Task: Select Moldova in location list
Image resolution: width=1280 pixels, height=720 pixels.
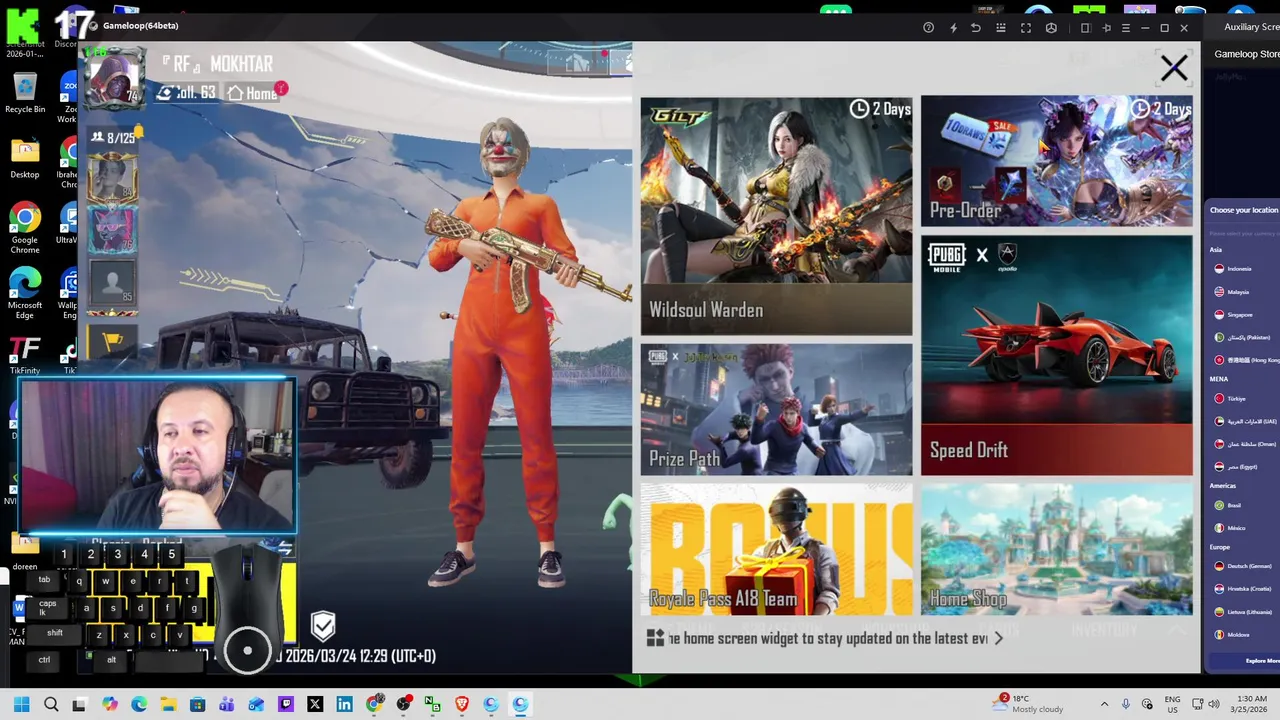Action: pyautogui.click(x=1232, y=635)
